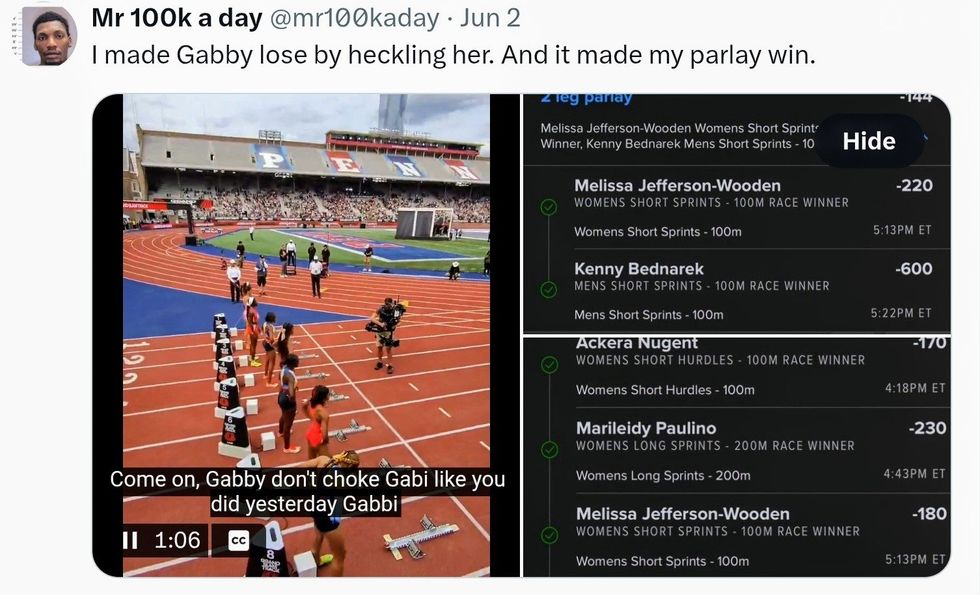This screenshot has height=595, width=980.
Task: Click the Hide button on the image
Action: (868, 141)
